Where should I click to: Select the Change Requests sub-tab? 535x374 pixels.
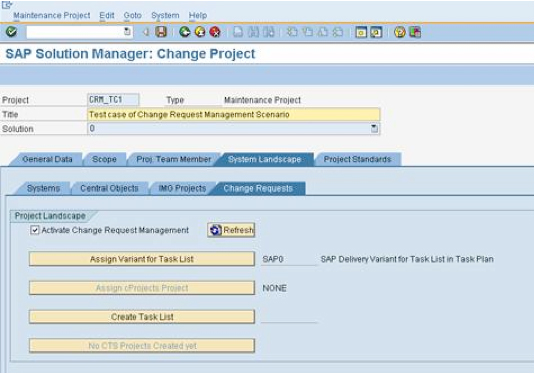click(258, 188)
